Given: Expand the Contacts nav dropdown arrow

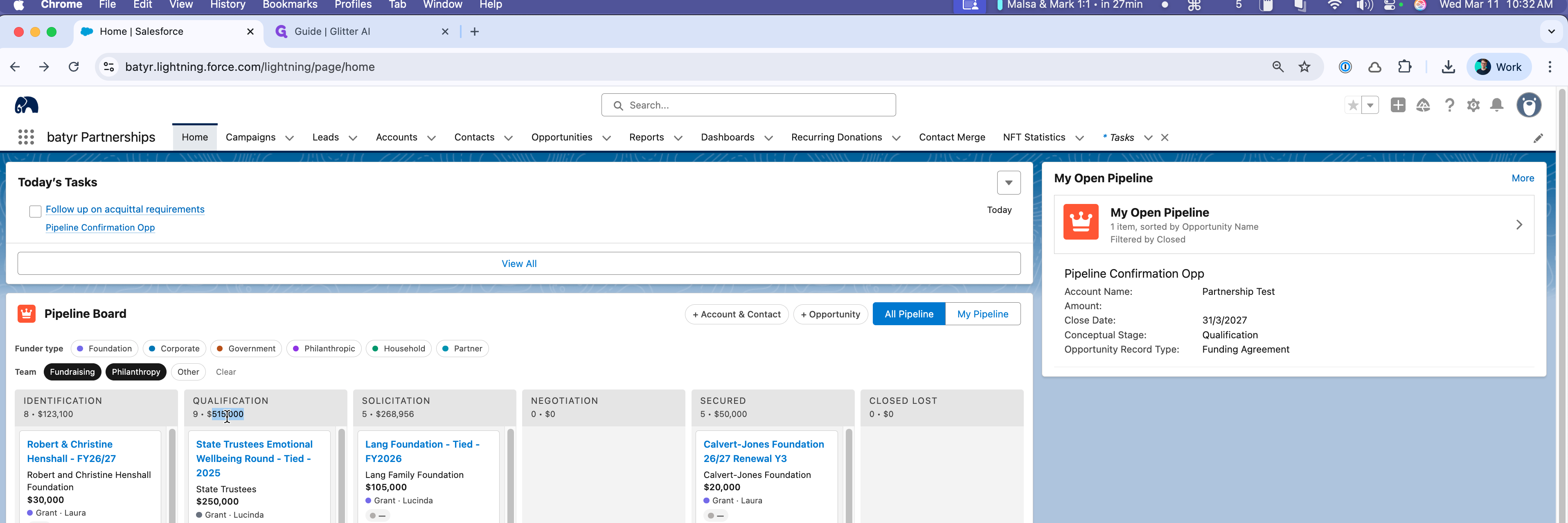Looking at the screenshot, I should (x=508, y=138).
